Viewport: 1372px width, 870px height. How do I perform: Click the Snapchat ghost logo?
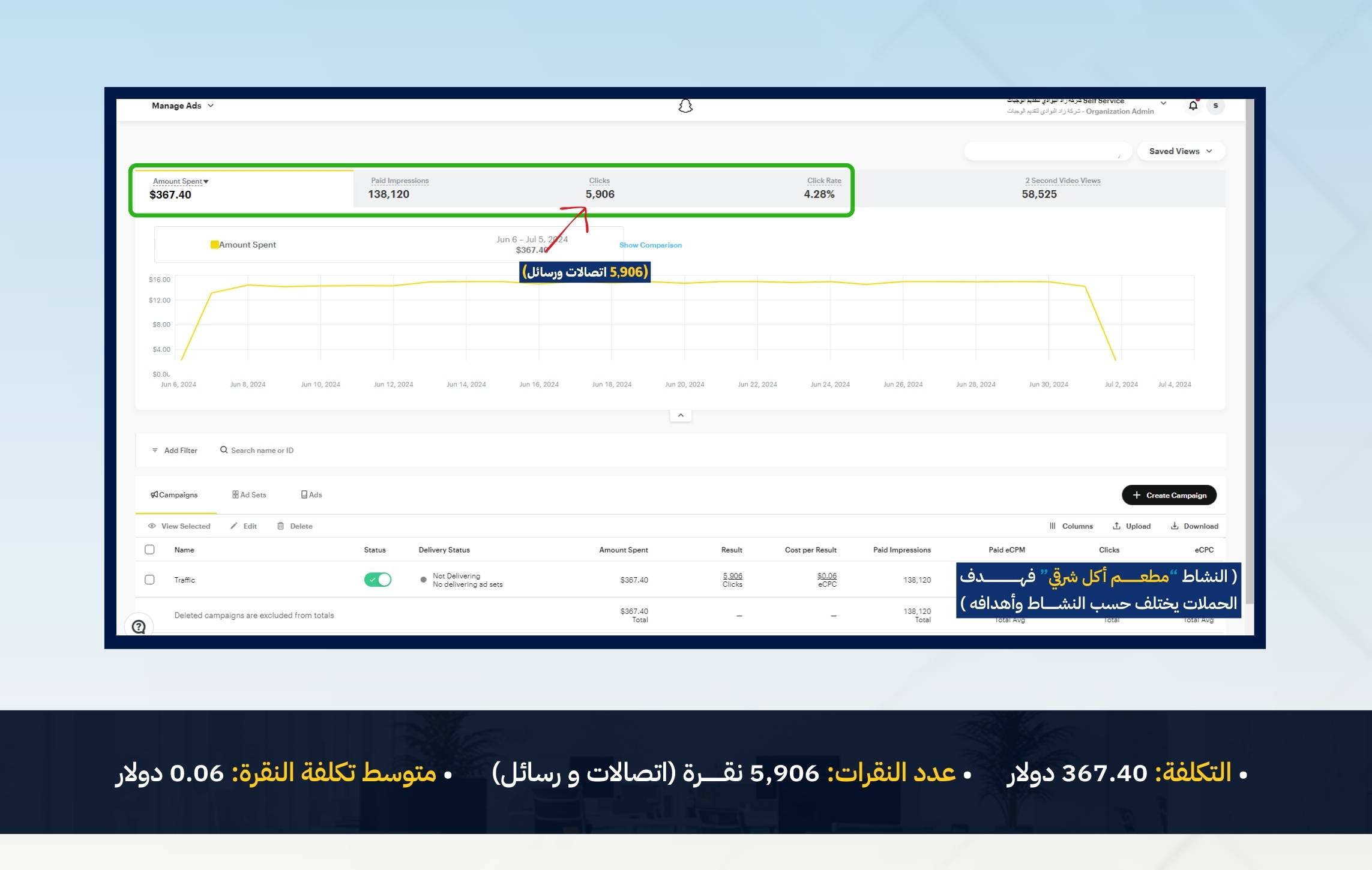tap(685, 106)
